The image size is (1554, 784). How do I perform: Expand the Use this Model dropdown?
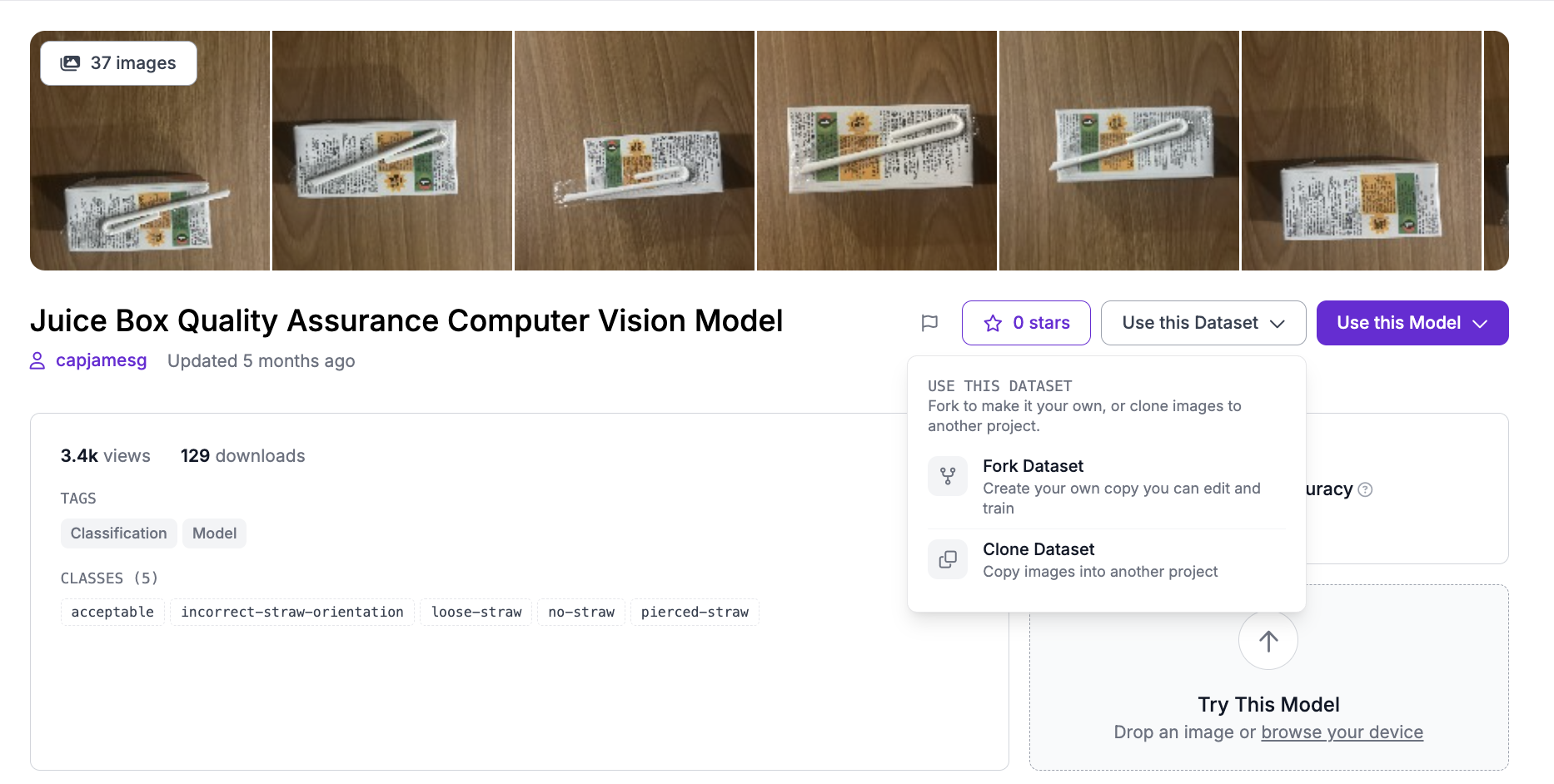(1412, 323)
